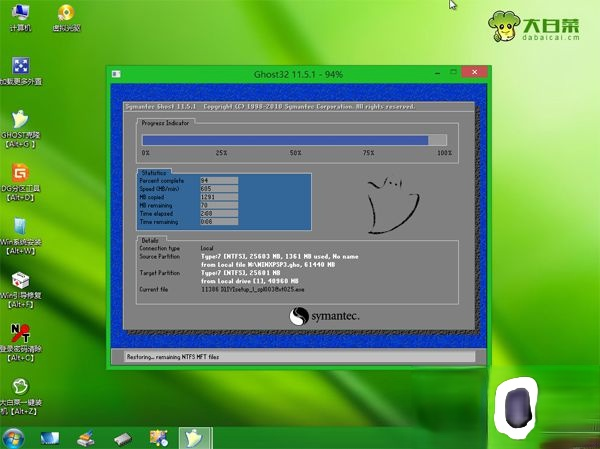Launch Dabaicai one-key install (Alt+Z)
Viewport: 600px width, 449px height.
(x=20, y=397)
